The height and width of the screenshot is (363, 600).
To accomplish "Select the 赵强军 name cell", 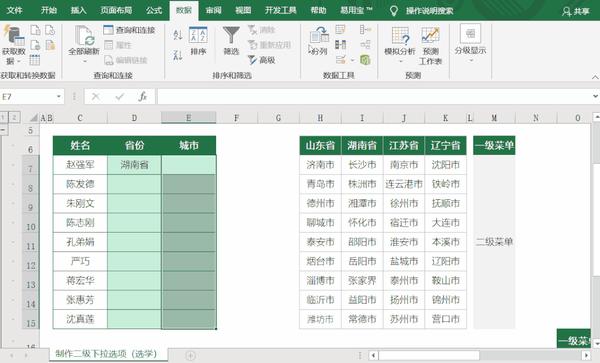I will (80, 165).
